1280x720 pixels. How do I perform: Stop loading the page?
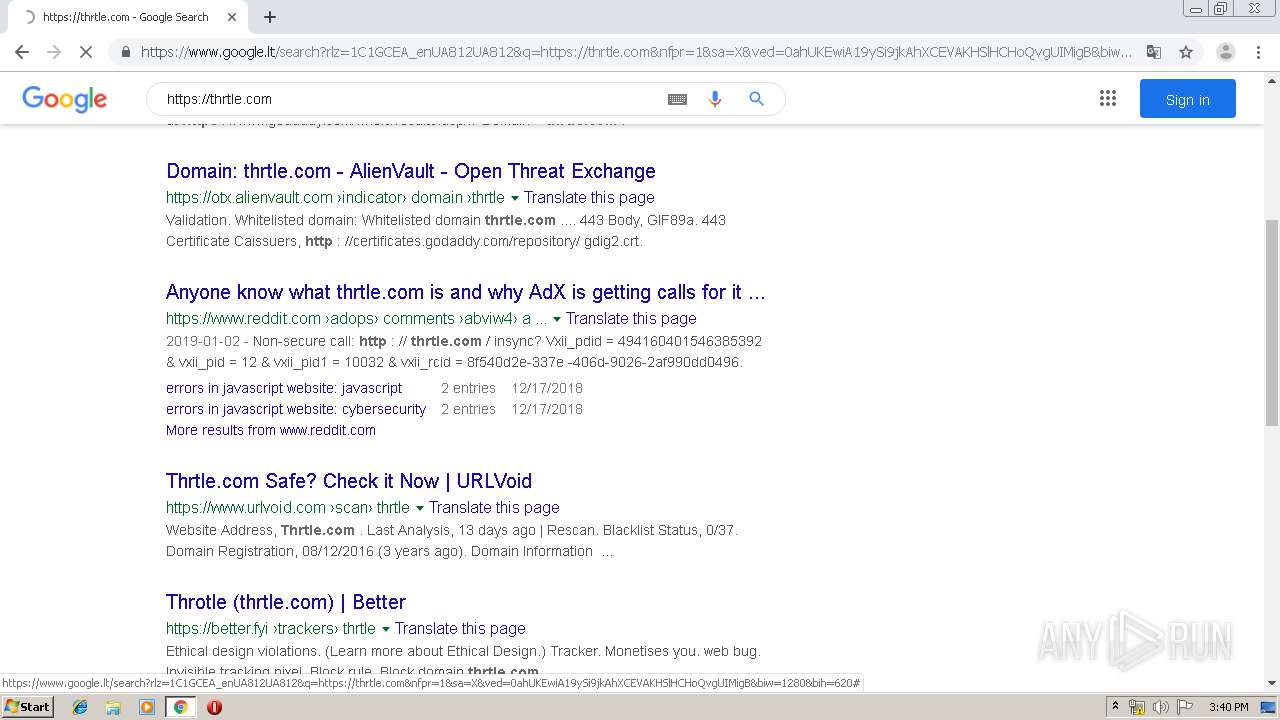(86, 52)
